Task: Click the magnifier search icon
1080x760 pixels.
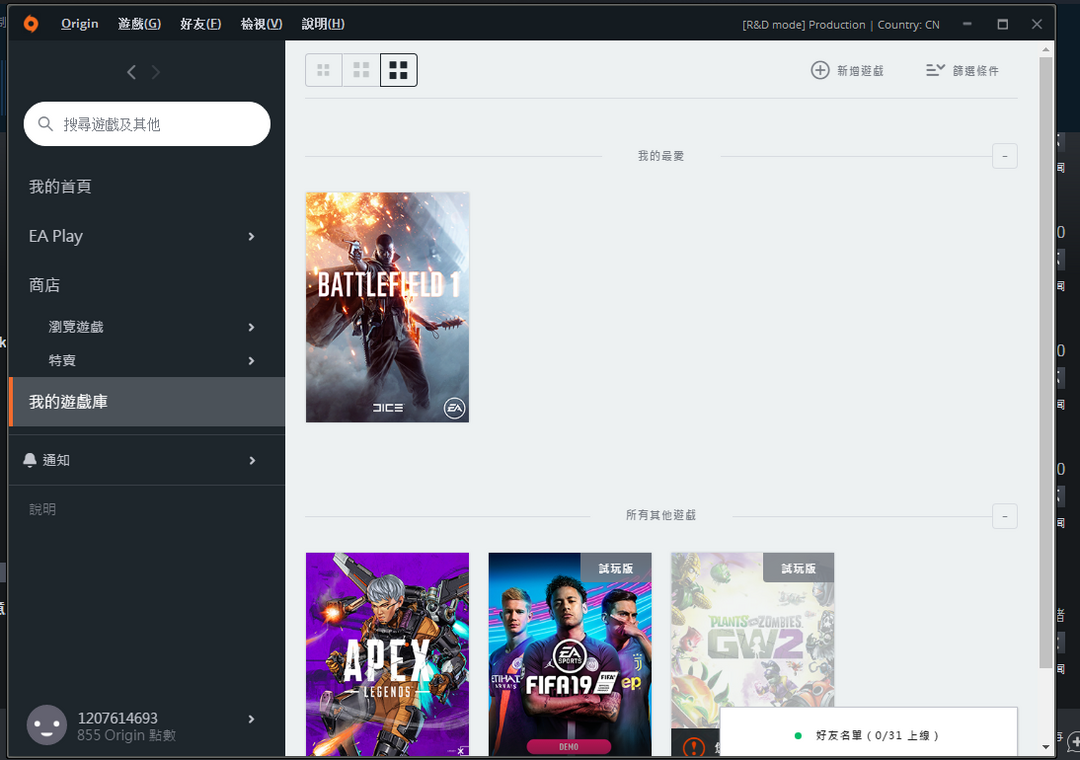Action: tap(45, 124)
